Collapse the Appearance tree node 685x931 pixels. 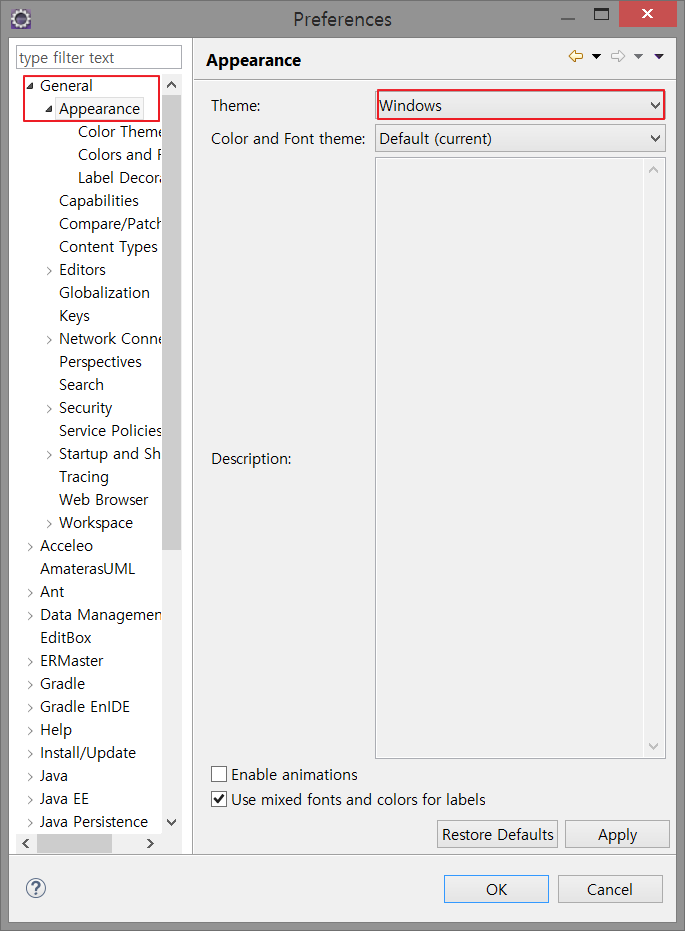(49, 109)
